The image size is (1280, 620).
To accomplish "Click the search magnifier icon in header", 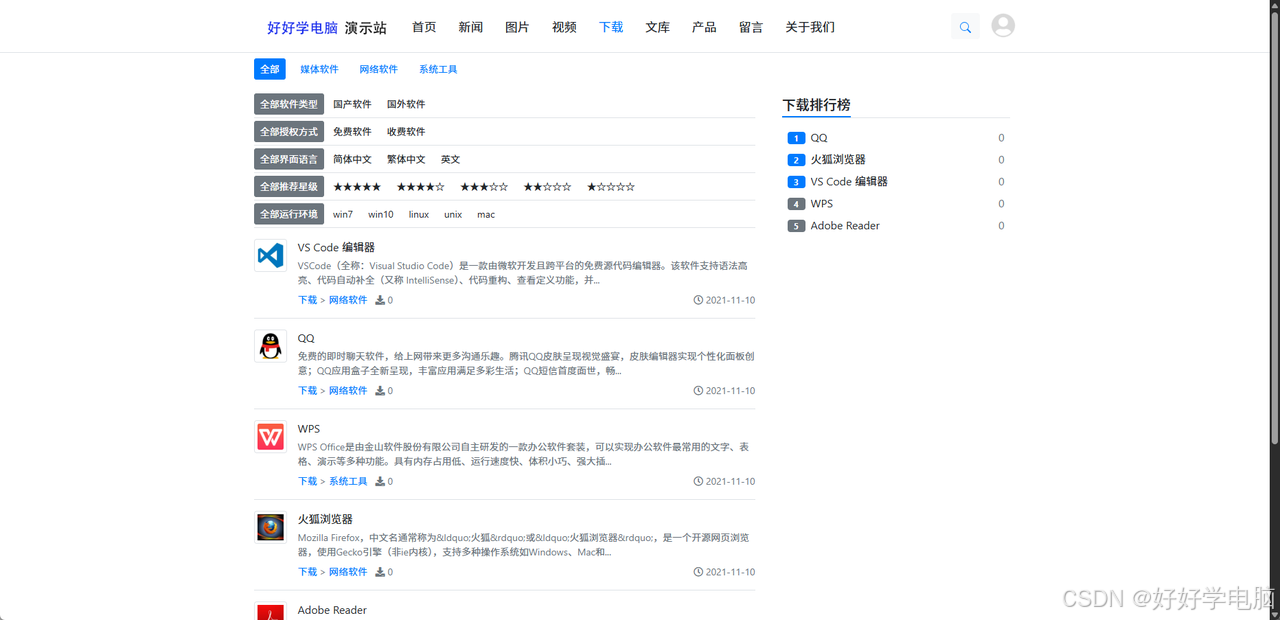I will tap(965, 27).
